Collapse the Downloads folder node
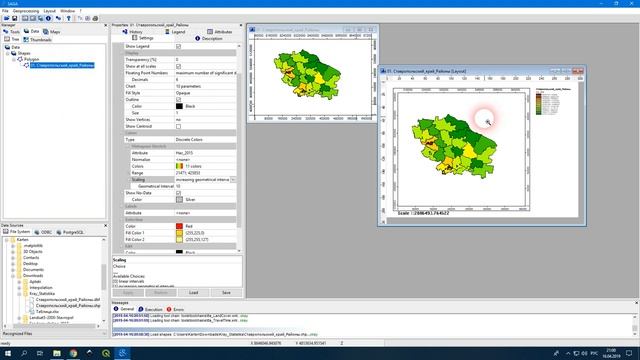640x360 pixels. [x=13, y=276]
